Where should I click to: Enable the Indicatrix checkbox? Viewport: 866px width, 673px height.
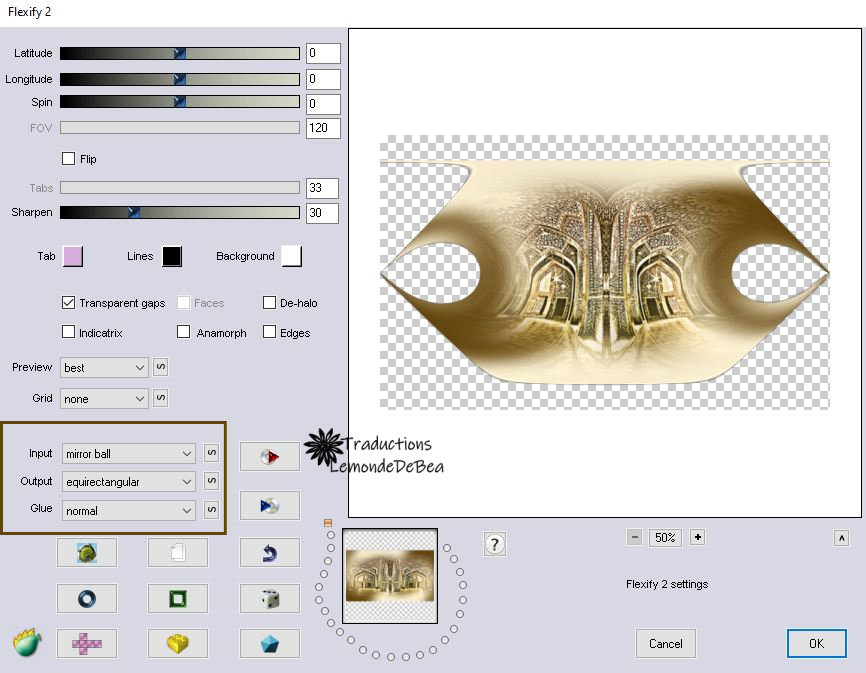(68, 331)
